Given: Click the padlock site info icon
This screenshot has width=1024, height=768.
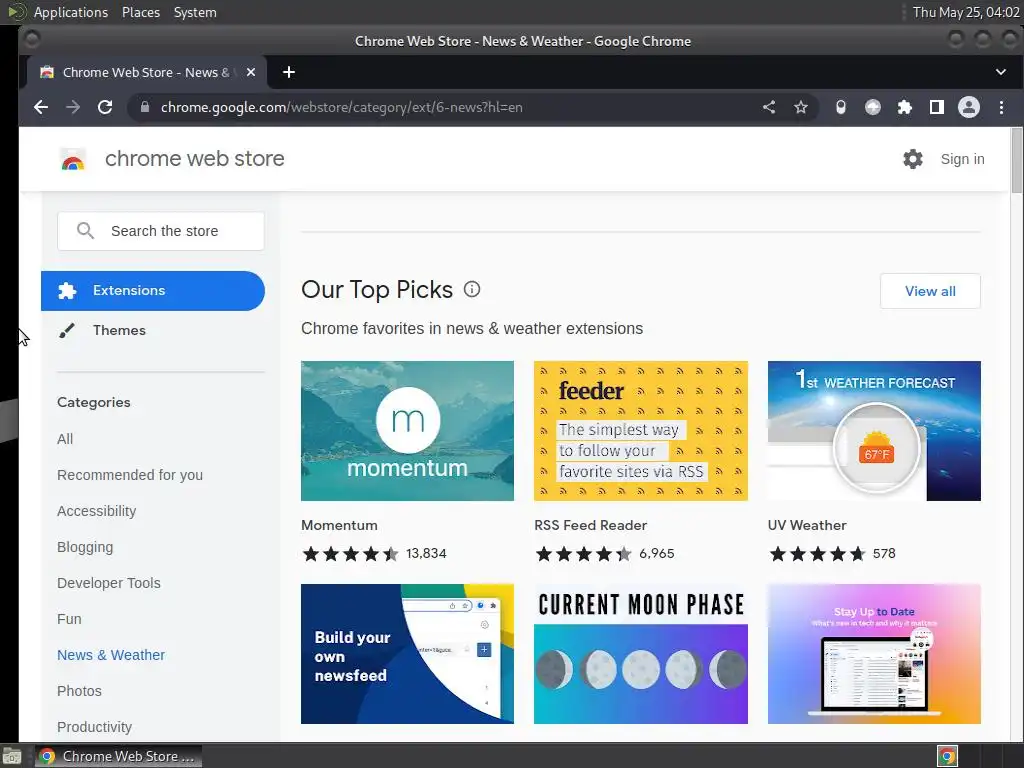Looking at the screenshot, I should pos(145,107).
